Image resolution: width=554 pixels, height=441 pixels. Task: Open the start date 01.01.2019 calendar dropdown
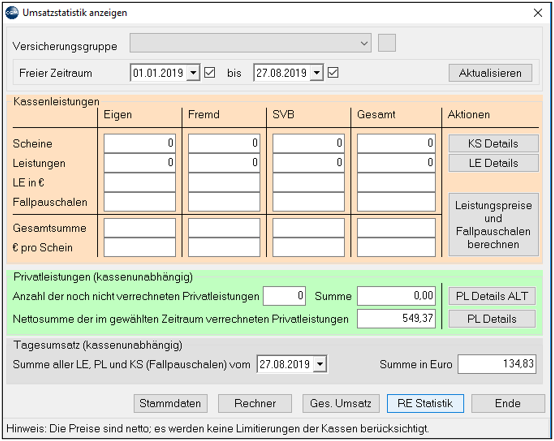[x=193, y=73]
